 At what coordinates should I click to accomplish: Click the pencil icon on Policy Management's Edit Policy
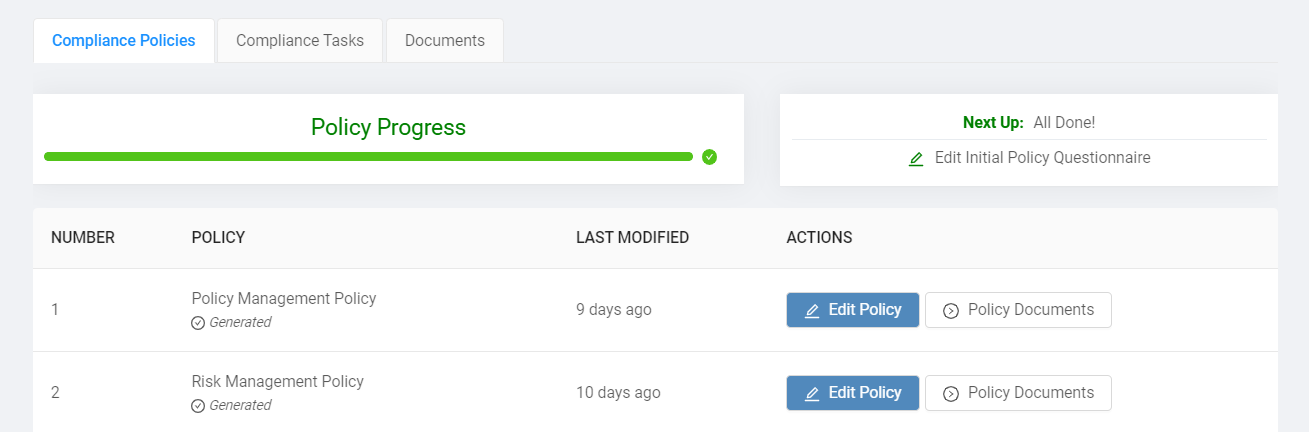click(812, 310)
